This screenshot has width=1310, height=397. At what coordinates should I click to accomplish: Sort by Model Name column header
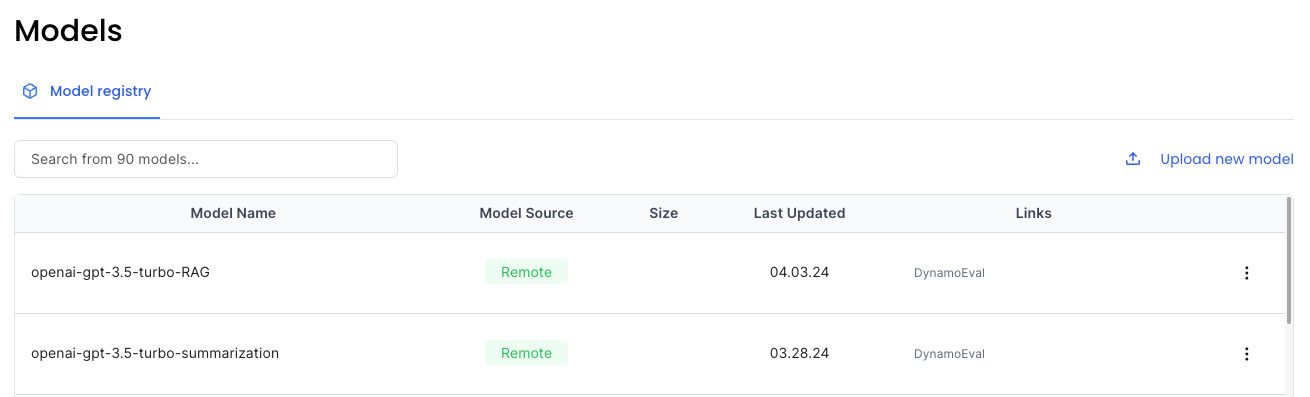pyautogui.click(x=233, y=213)
